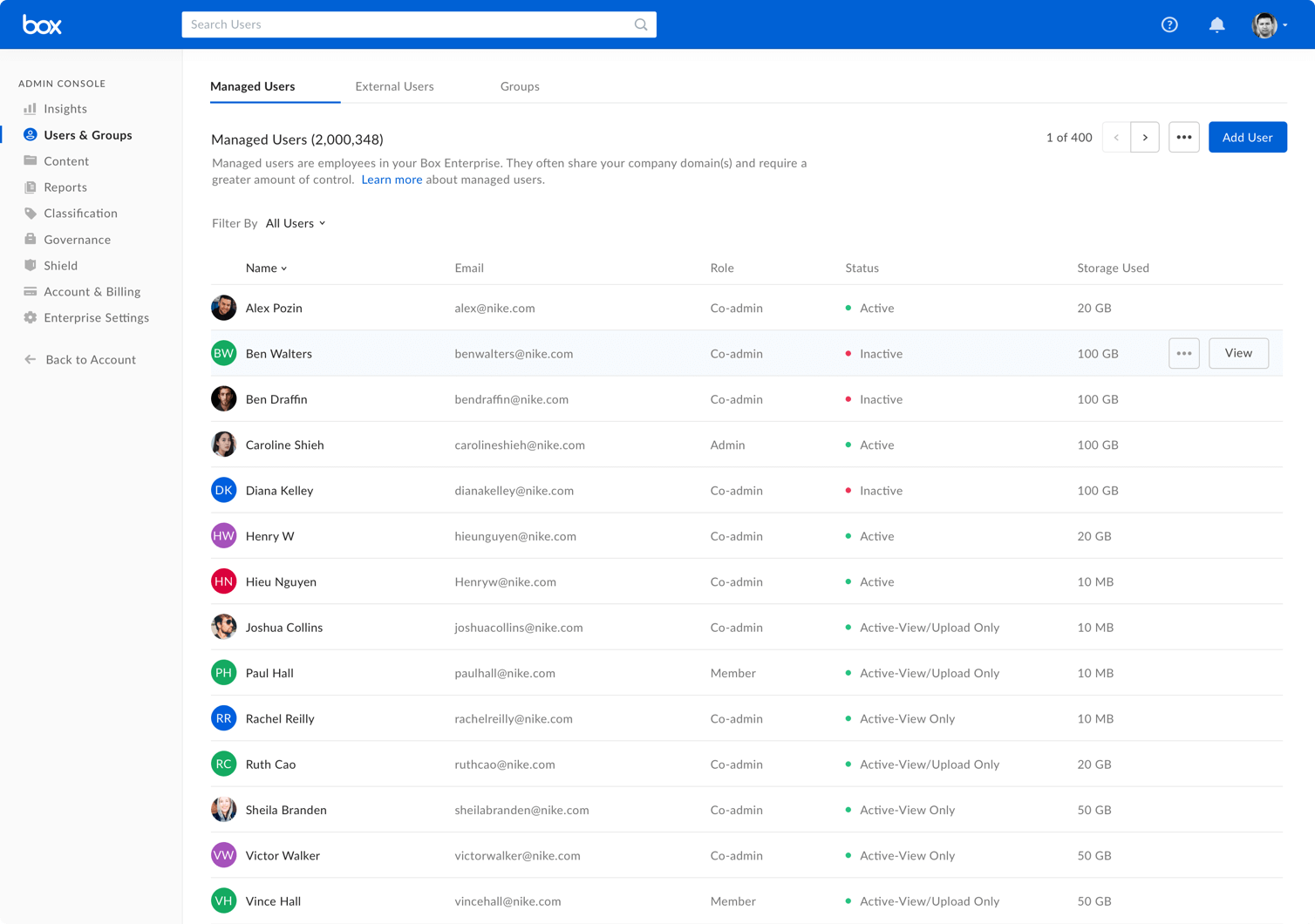This screenshot has width=1315, height=924.
Task: Click the Email column header
Action: coord(469,268)
